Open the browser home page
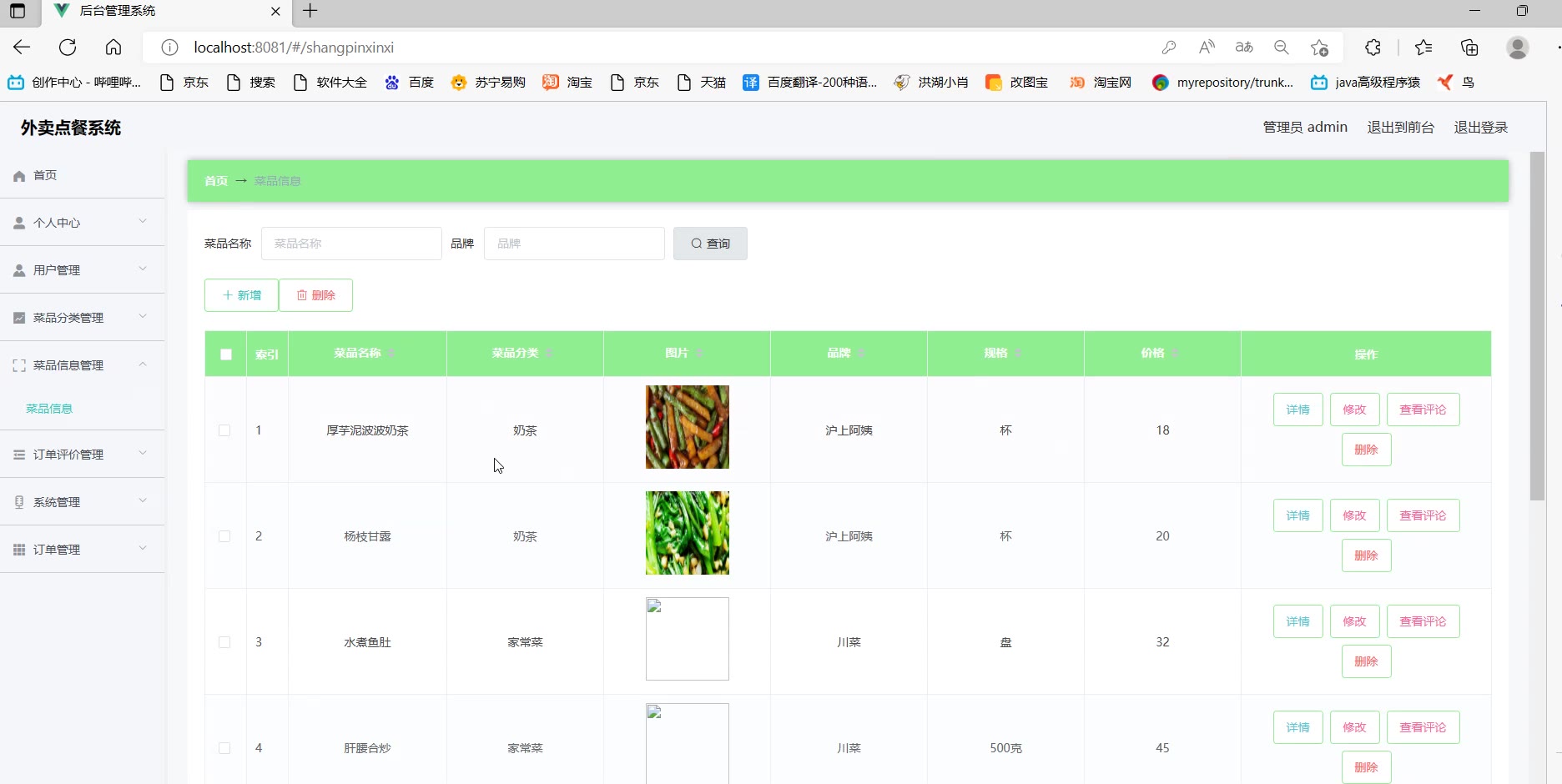This screenshot has width=1562, height=784. point(113,48)
